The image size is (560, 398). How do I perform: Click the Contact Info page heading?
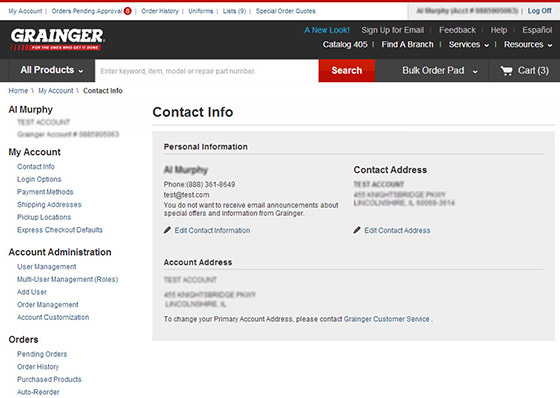click(x=193, y=112)
